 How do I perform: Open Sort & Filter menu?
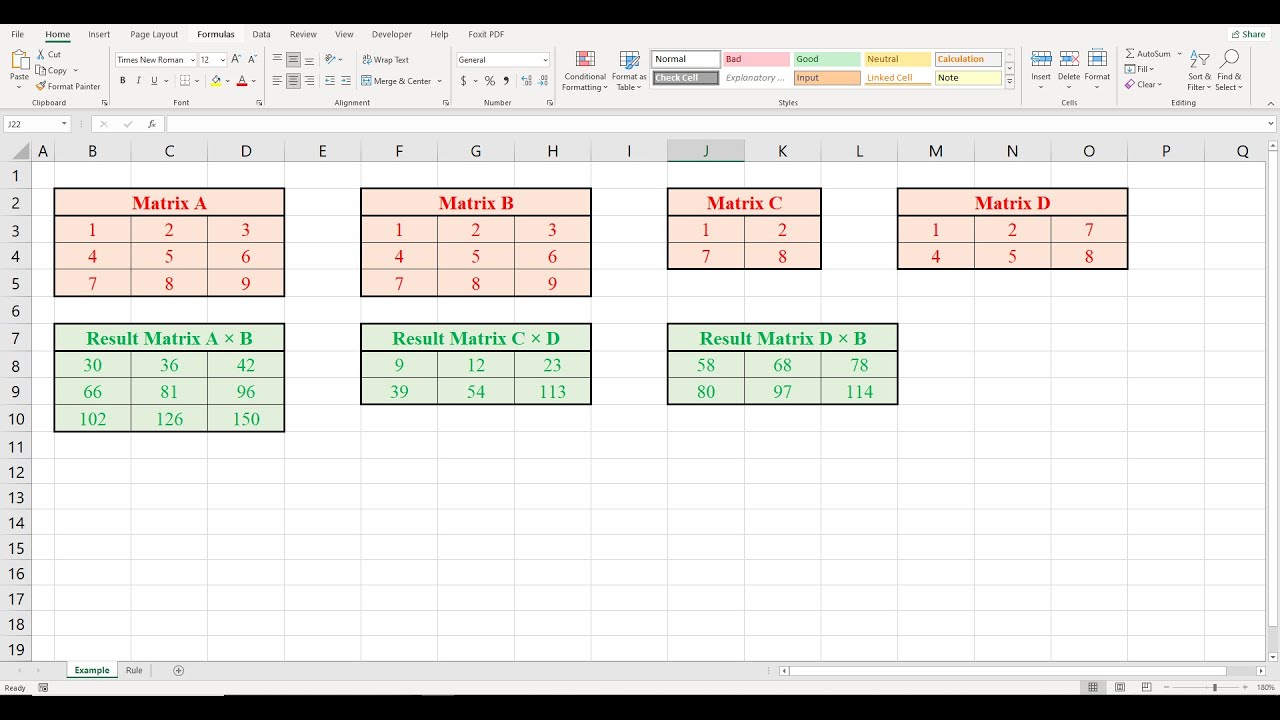(1199, 70)
